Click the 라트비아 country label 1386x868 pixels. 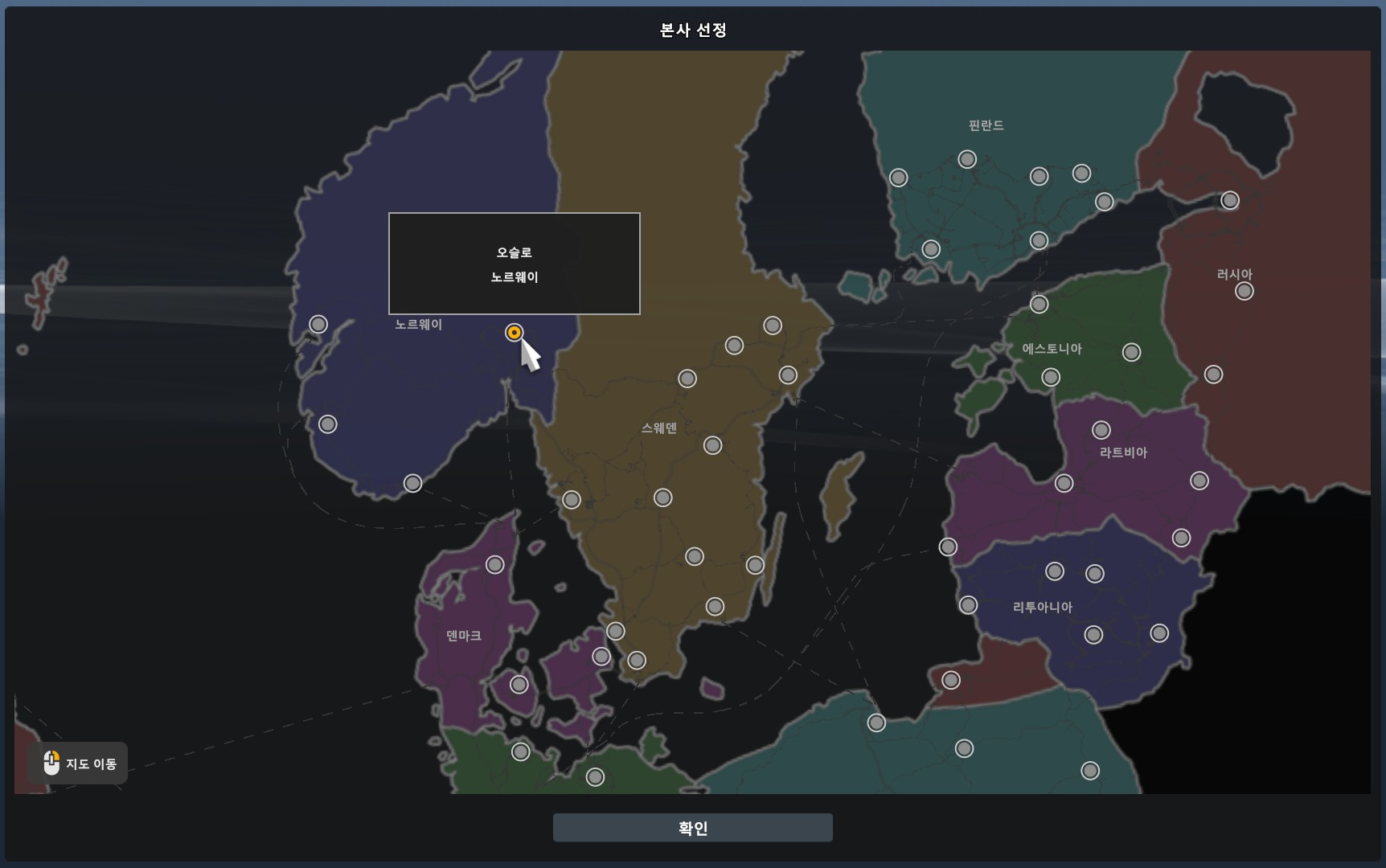point(1123,452)
